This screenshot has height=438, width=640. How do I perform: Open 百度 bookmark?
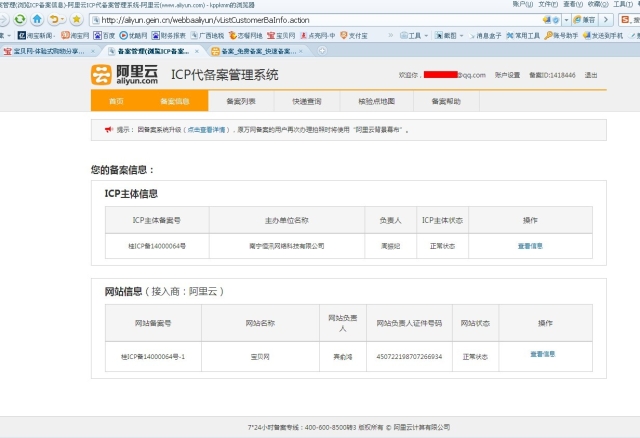coord(104,36)
